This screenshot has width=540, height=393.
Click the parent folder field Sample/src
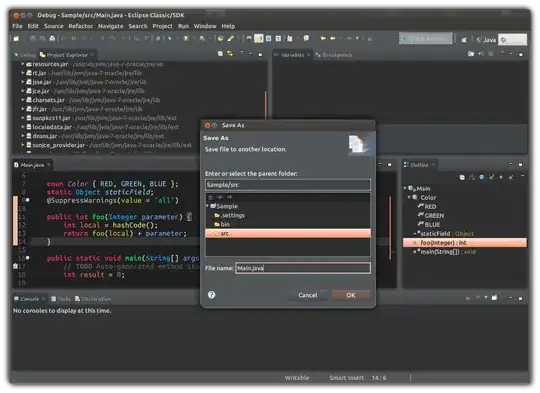click(288, 185)
